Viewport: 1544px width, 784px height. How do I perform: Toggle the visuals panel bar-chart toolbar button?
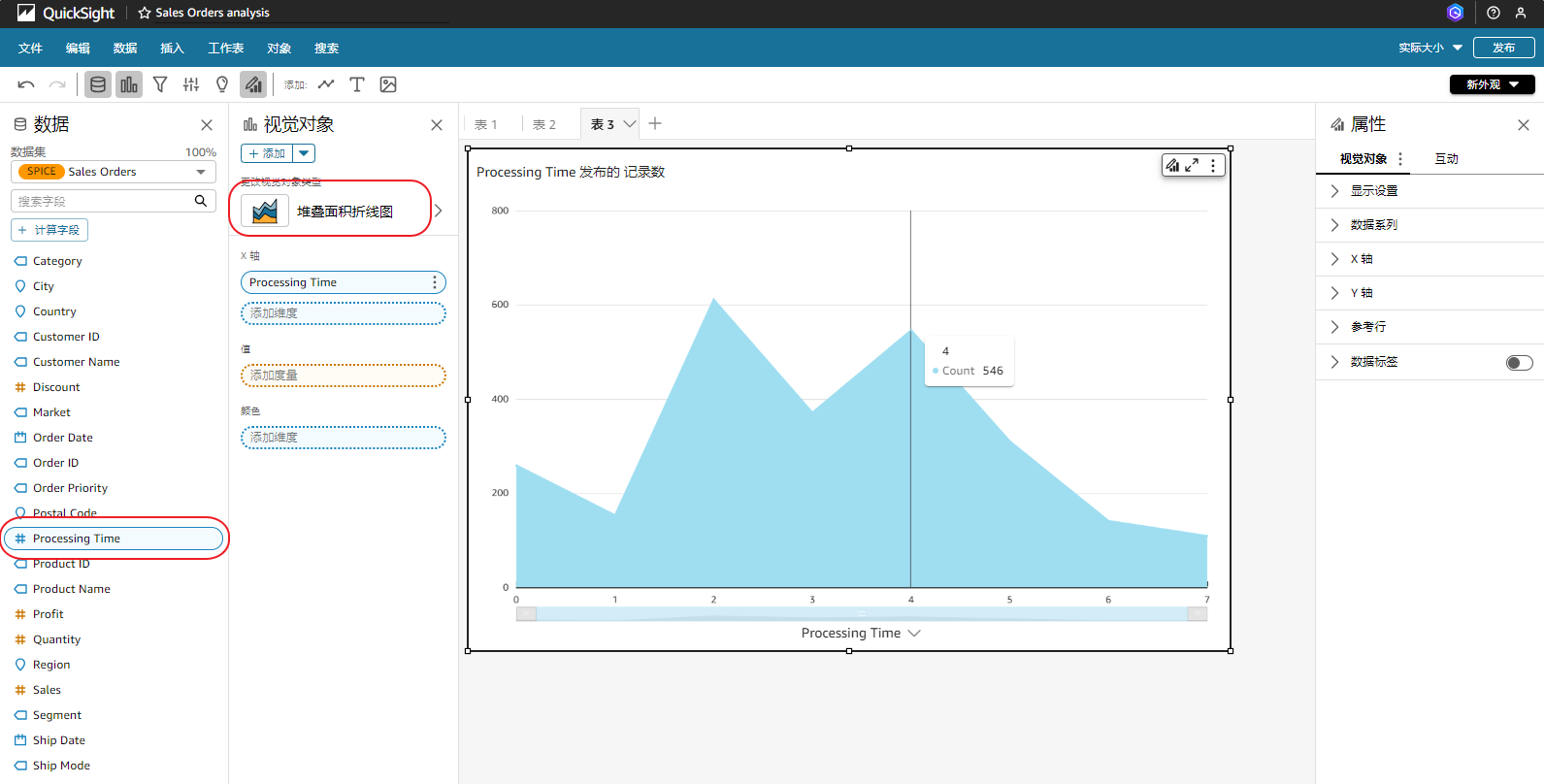pyautogui.click(x=129, y=85)
